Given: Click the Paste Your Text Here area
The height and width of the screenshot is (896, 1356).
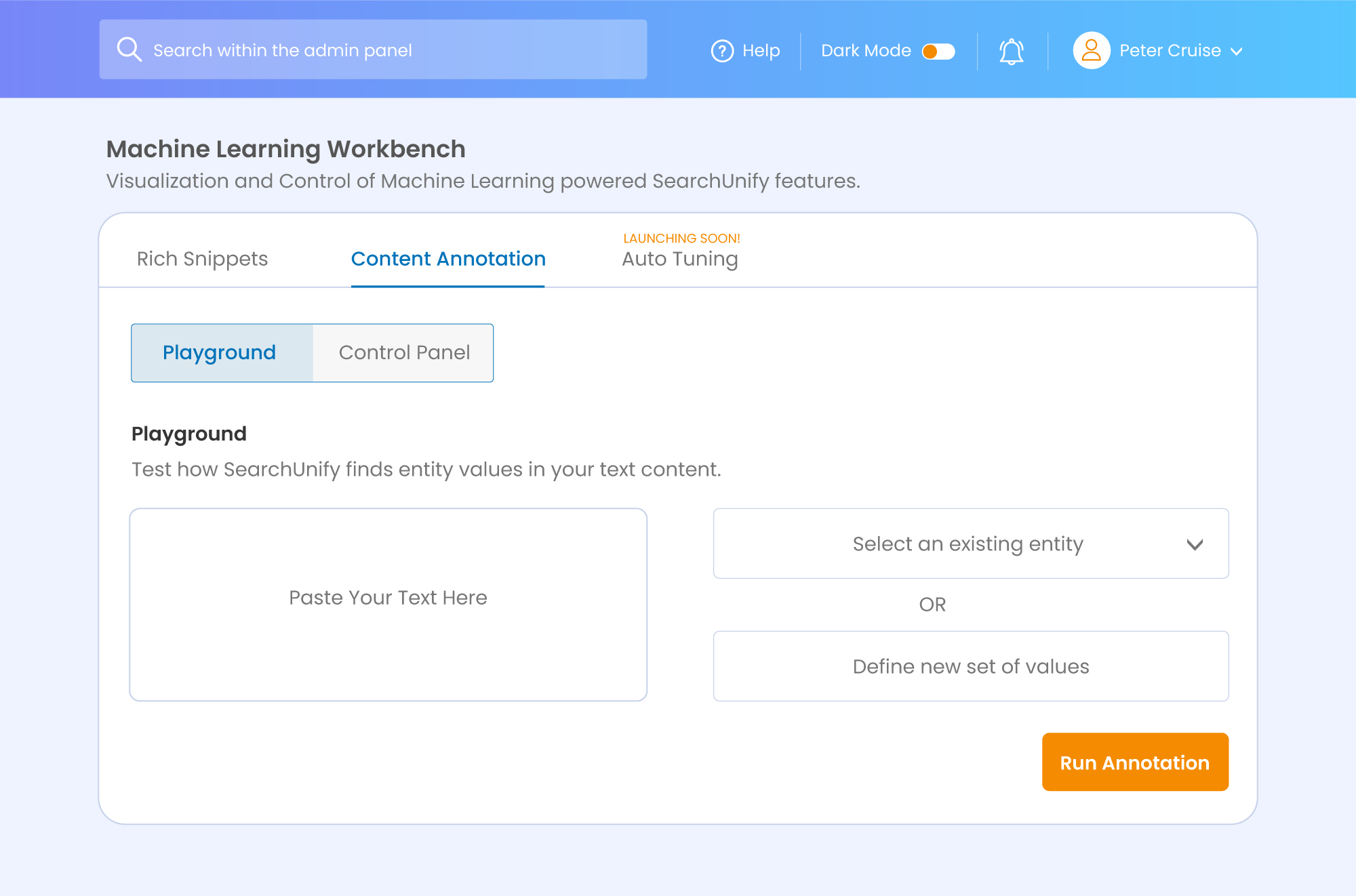Looking at the screenshot, I should click(x=388, y=605).
